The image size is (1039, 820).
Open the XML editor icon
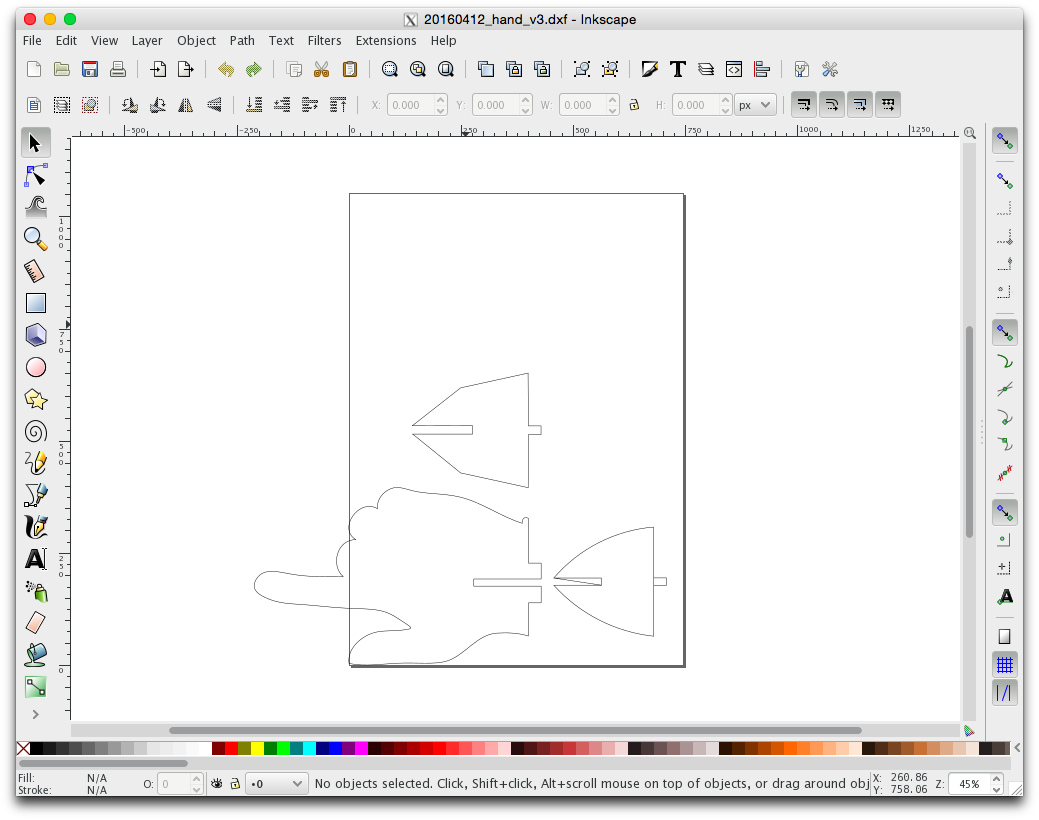coord(734,69)
